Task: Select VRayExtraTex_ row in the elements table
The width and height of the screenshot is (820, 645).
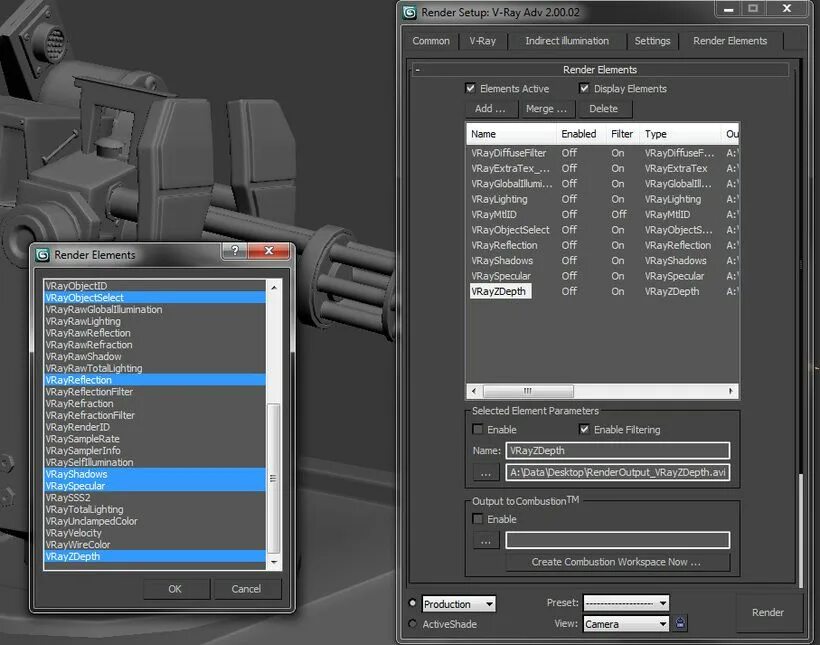Action: tap(602, 168)
